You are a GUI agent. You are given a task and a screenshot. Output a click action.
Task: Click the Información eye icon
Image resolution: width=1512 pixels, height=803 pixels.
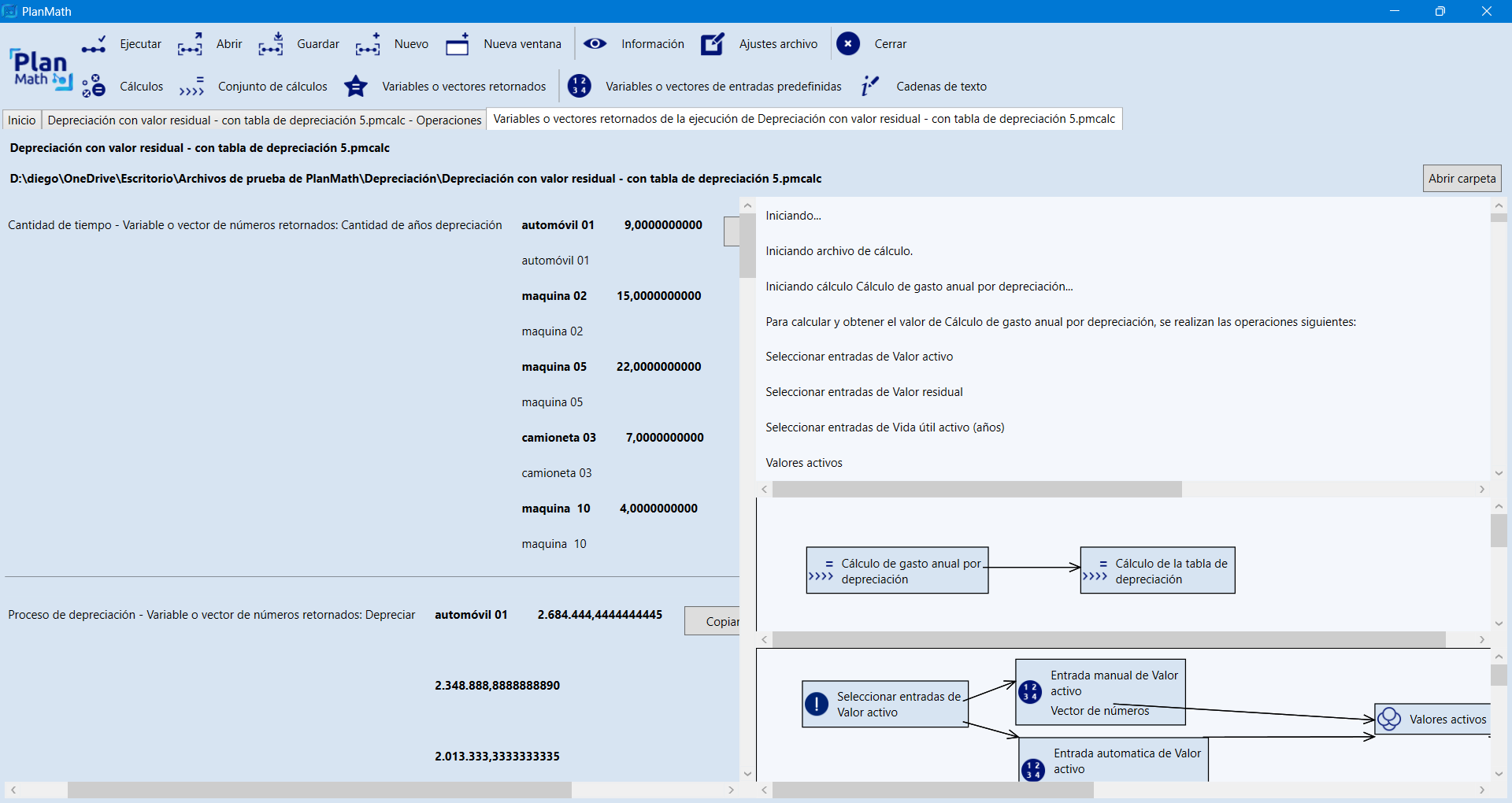(x=595, y=44)
